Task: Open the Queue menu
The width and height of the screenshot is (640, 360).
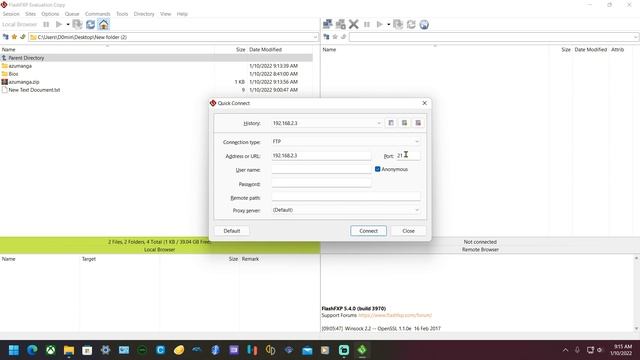Action: pyautogui.click(x=72, y=14)
